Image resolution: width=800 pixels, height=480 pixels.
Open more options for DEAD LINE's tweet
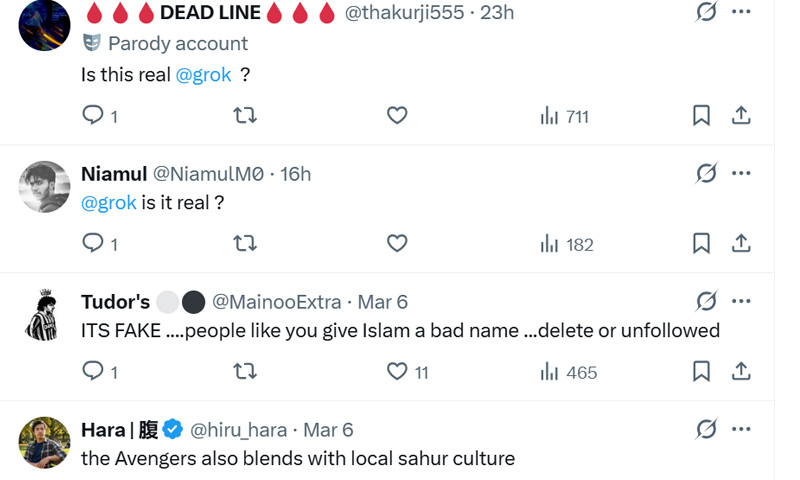click(x=741, y=12)
